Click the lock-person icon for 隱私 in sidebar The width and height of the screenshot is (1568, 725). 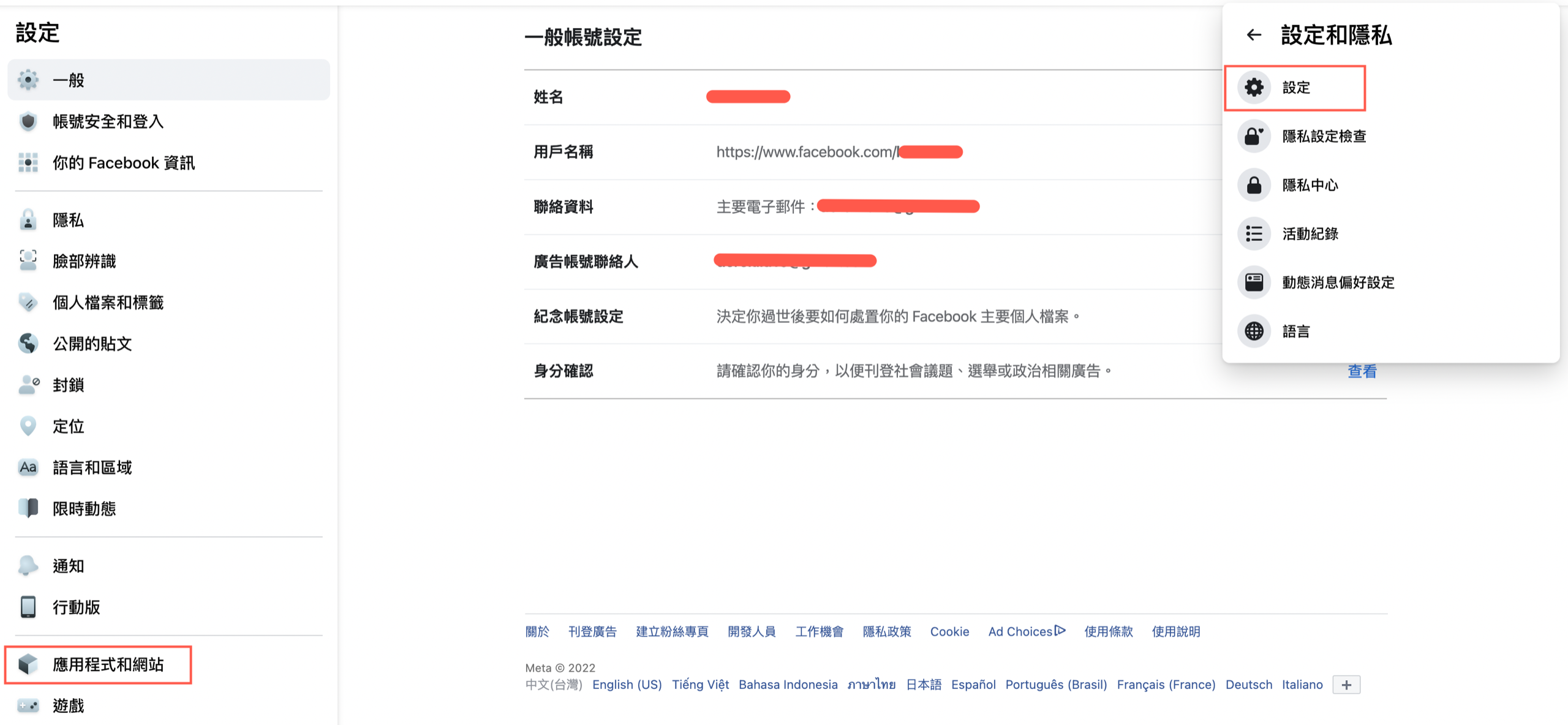tap(28, 220)
